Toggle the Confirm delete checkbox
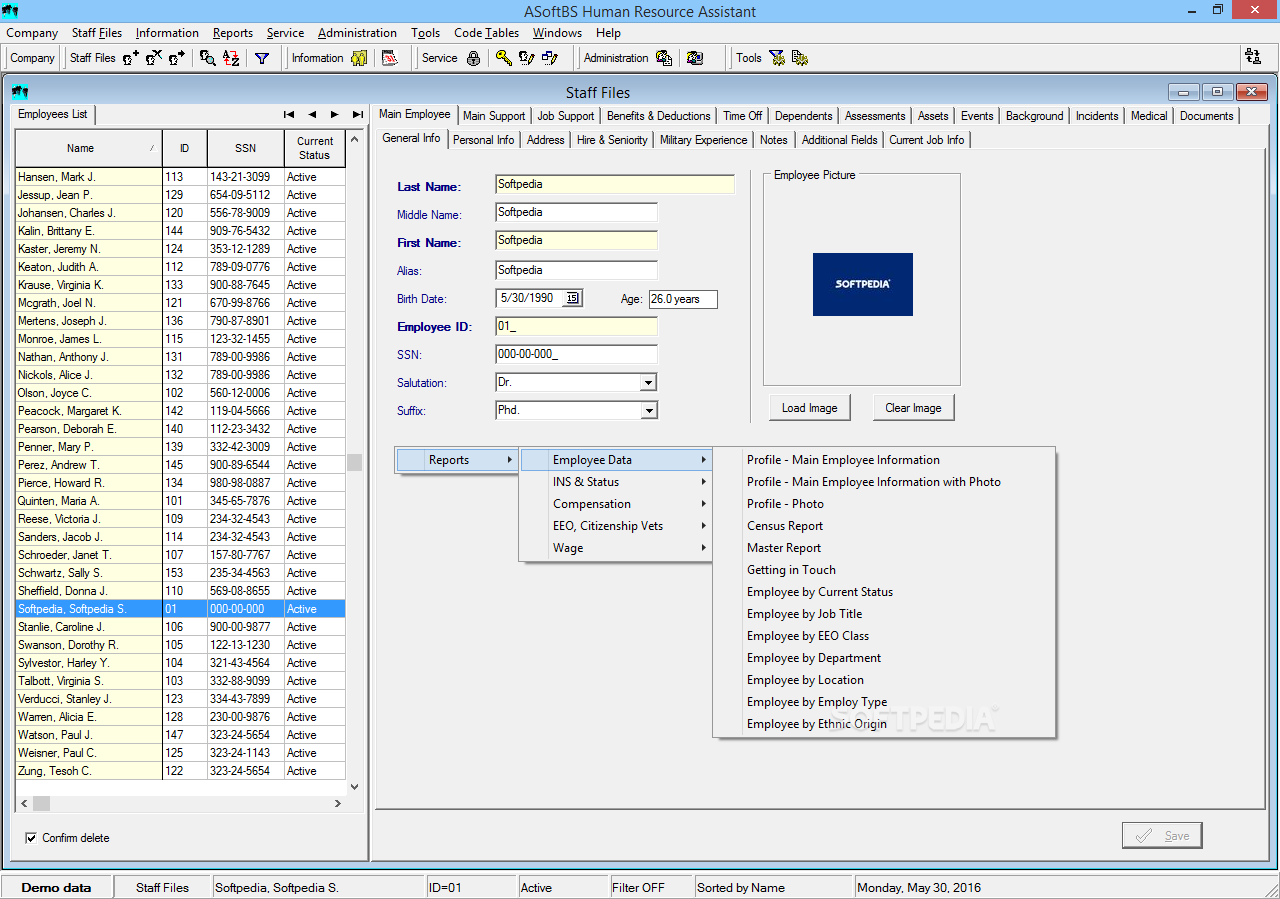1280x899 pixels. click(x=31, y=838)
